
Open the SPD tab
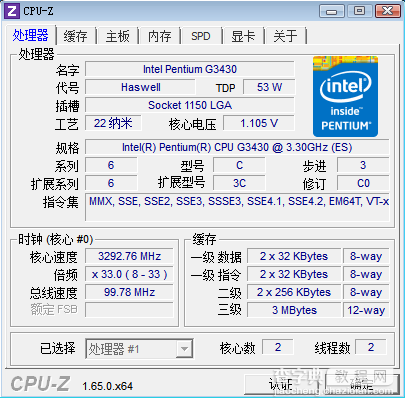(x=201, y=36)
